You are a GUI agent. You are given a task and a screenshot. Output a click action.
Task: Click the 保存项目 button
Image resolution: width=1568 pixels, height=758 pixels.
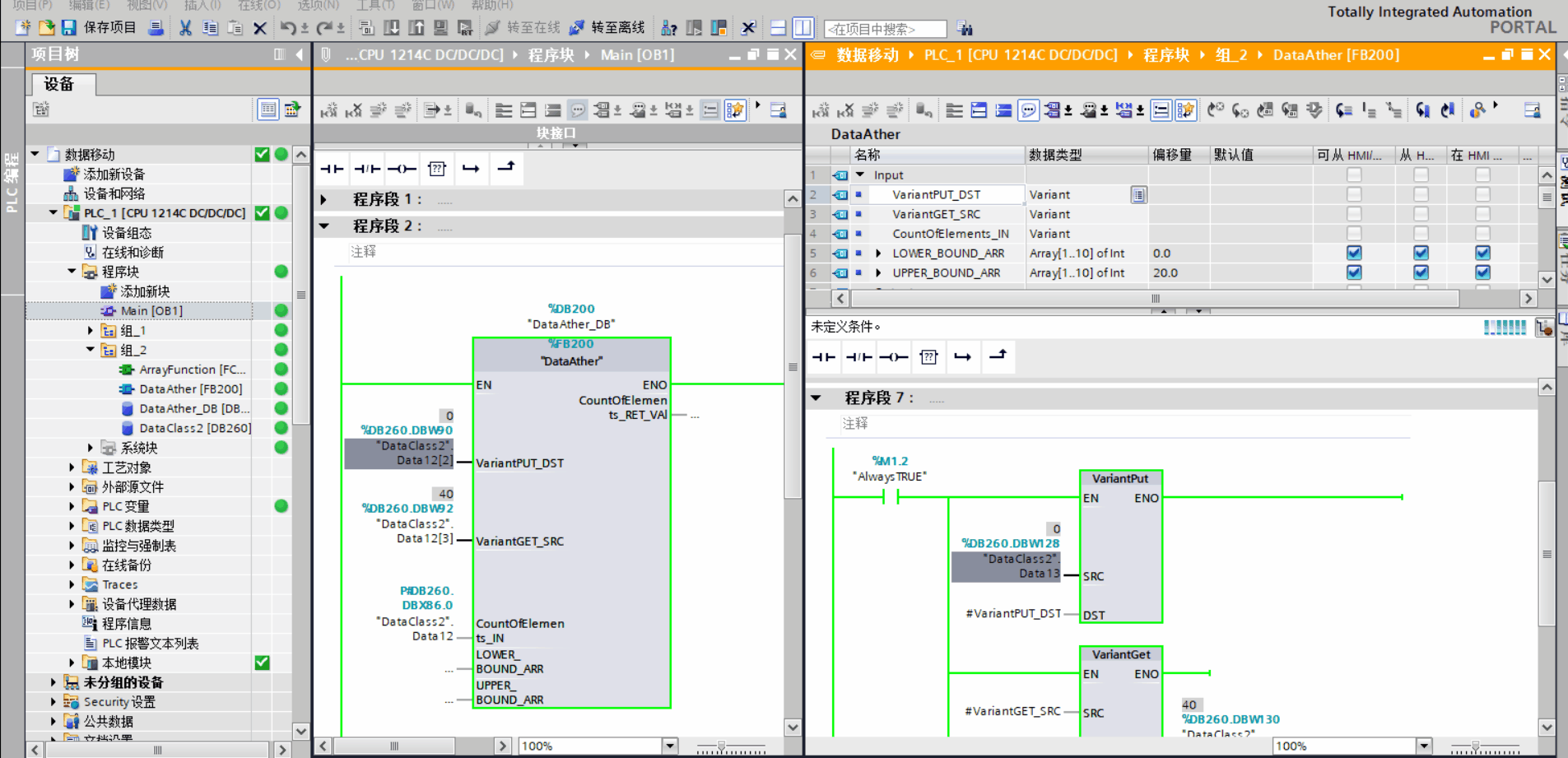coord(109,28)
